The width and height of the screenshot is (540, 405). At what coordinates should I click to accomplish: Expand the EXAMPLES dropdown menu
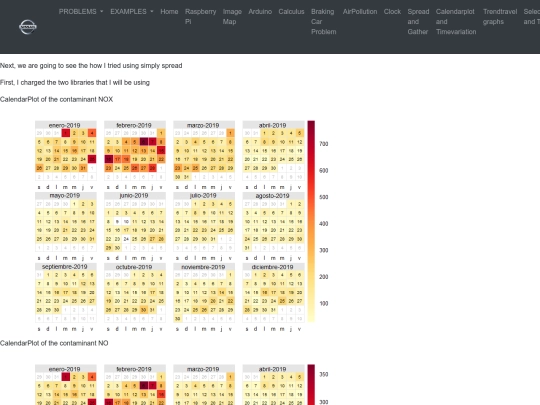pyautogui.click(x=132, y=12)
